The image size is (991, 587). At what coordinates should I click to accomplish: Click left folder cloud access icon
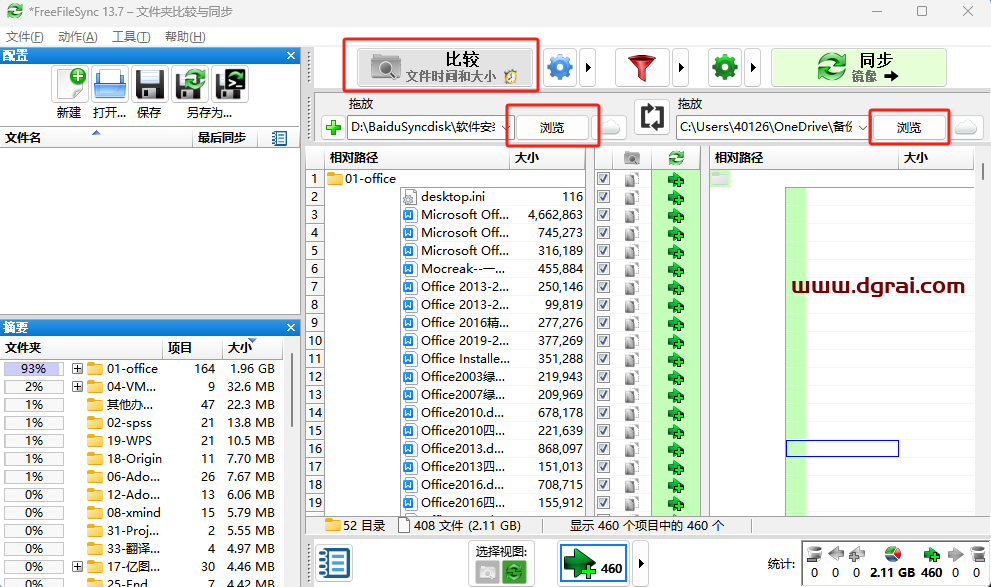click(x=611, y=127)
